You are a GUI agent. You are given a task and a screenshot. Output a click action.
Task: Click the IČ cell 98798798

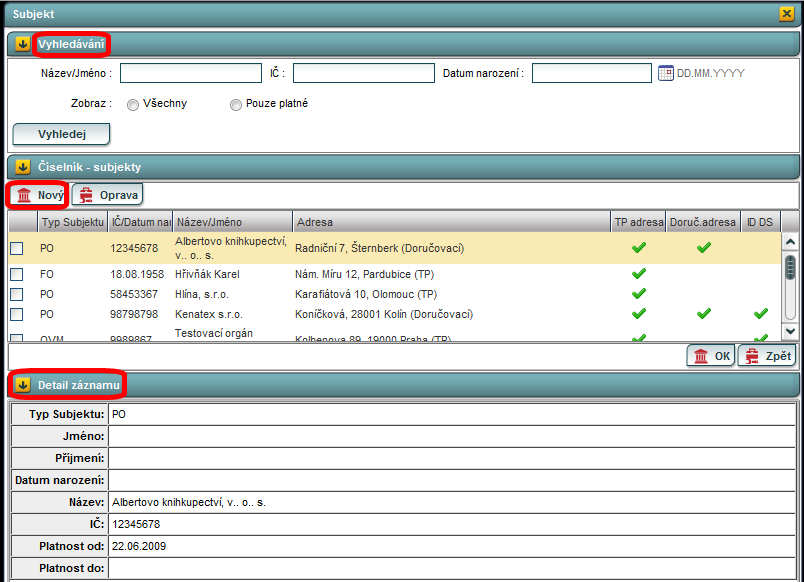click(x=134, y=314)
